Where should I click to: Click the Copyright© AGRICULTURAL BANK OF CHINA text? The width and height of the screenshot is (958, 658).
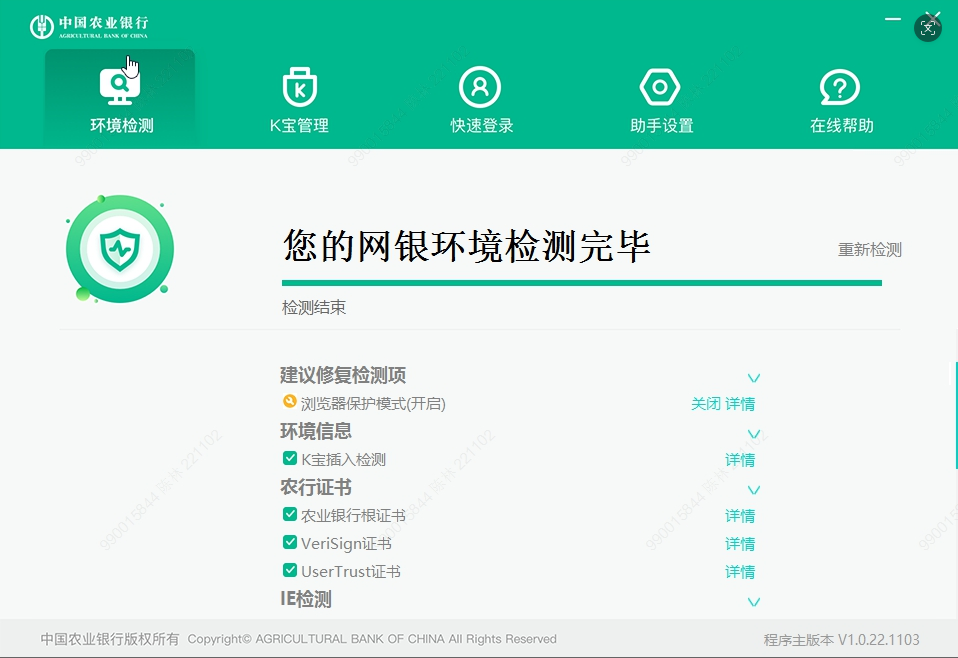click(372, 639)
